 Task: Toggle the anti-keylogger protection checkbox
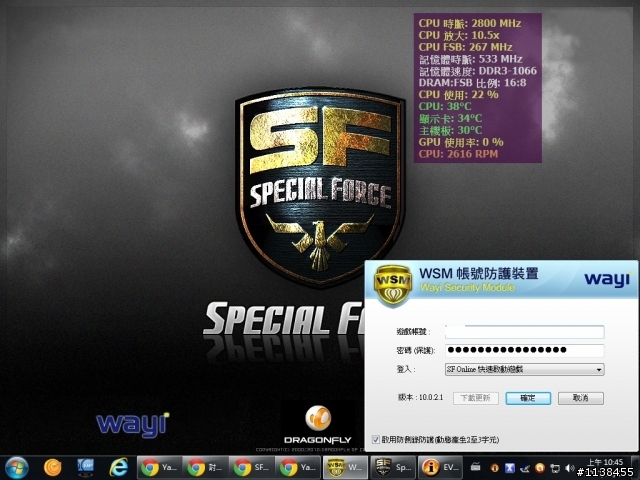tap(376, 440)
